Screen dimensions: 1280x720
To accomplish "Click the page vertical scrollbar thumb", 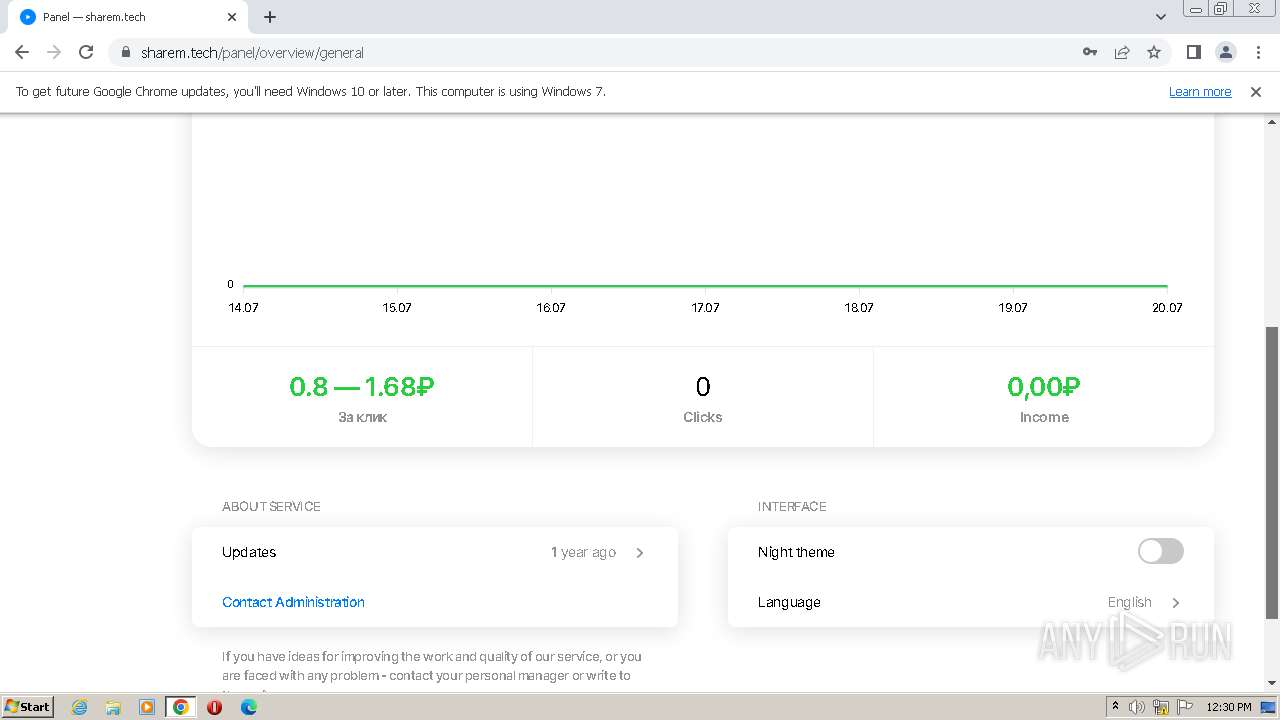I will pyautogui.click(x=1272, y=472).
